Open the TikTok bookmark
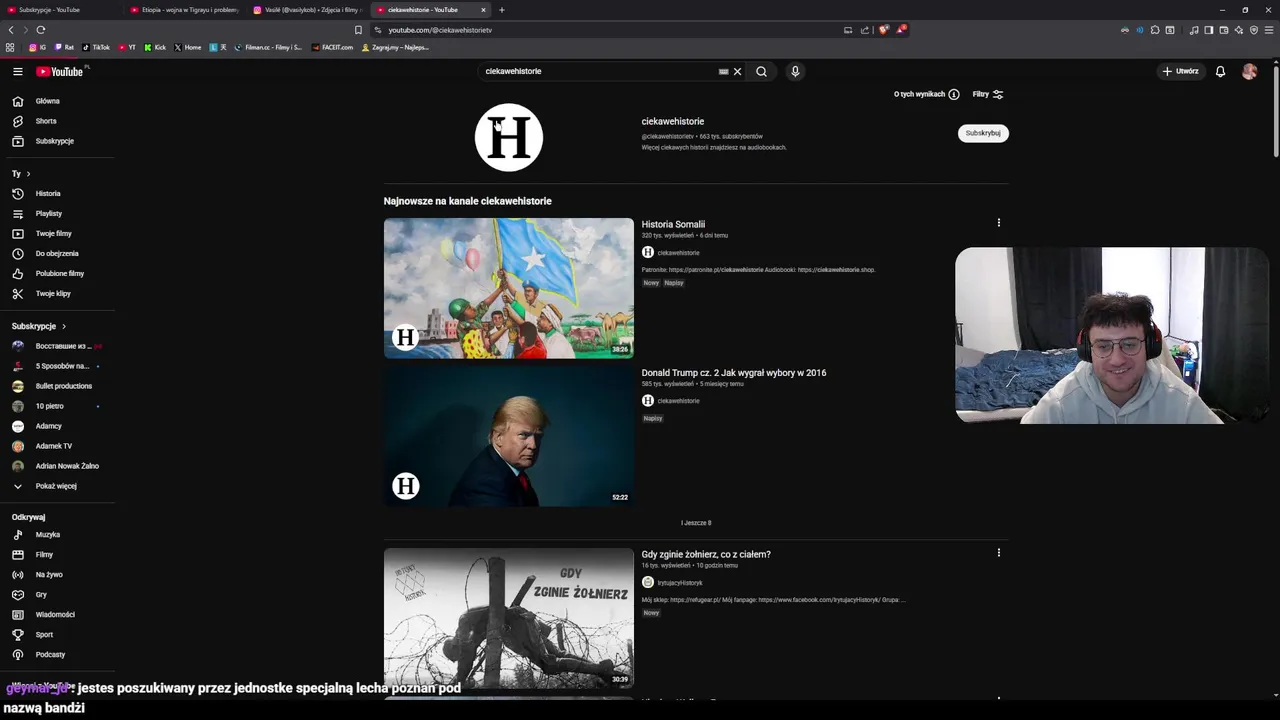This screenshot has height=720, width=1280. pyautogui.click(x=96, y=47)
